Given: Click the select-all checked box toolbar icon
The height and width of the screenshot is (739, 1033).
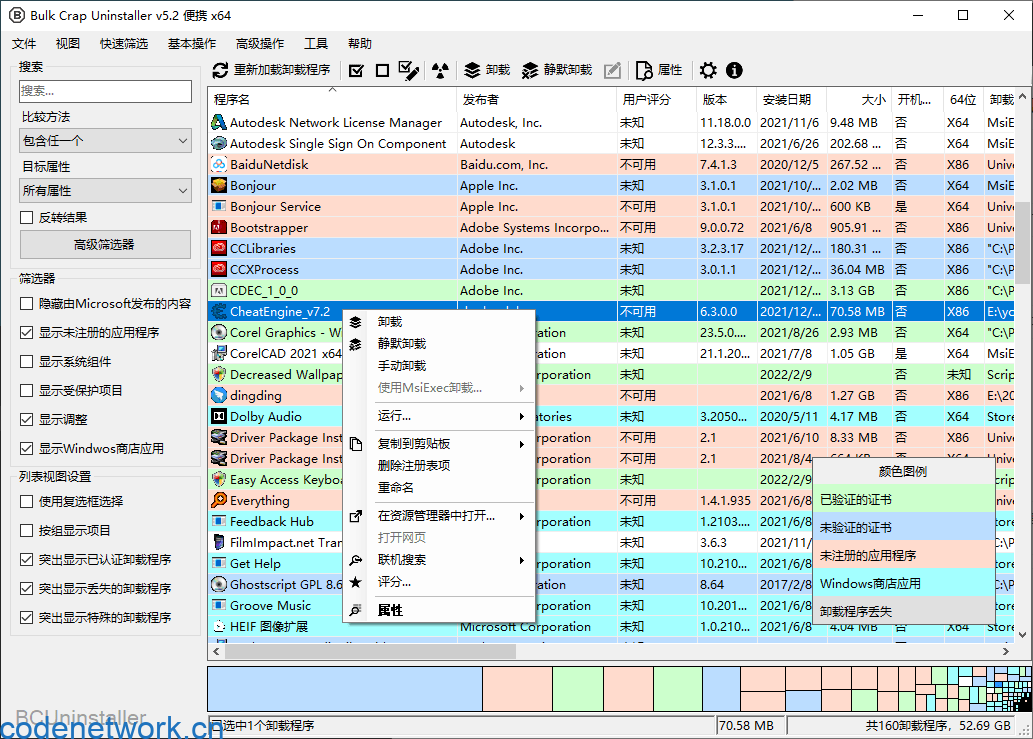Looking at the screenshot, I should coord(356,70).
